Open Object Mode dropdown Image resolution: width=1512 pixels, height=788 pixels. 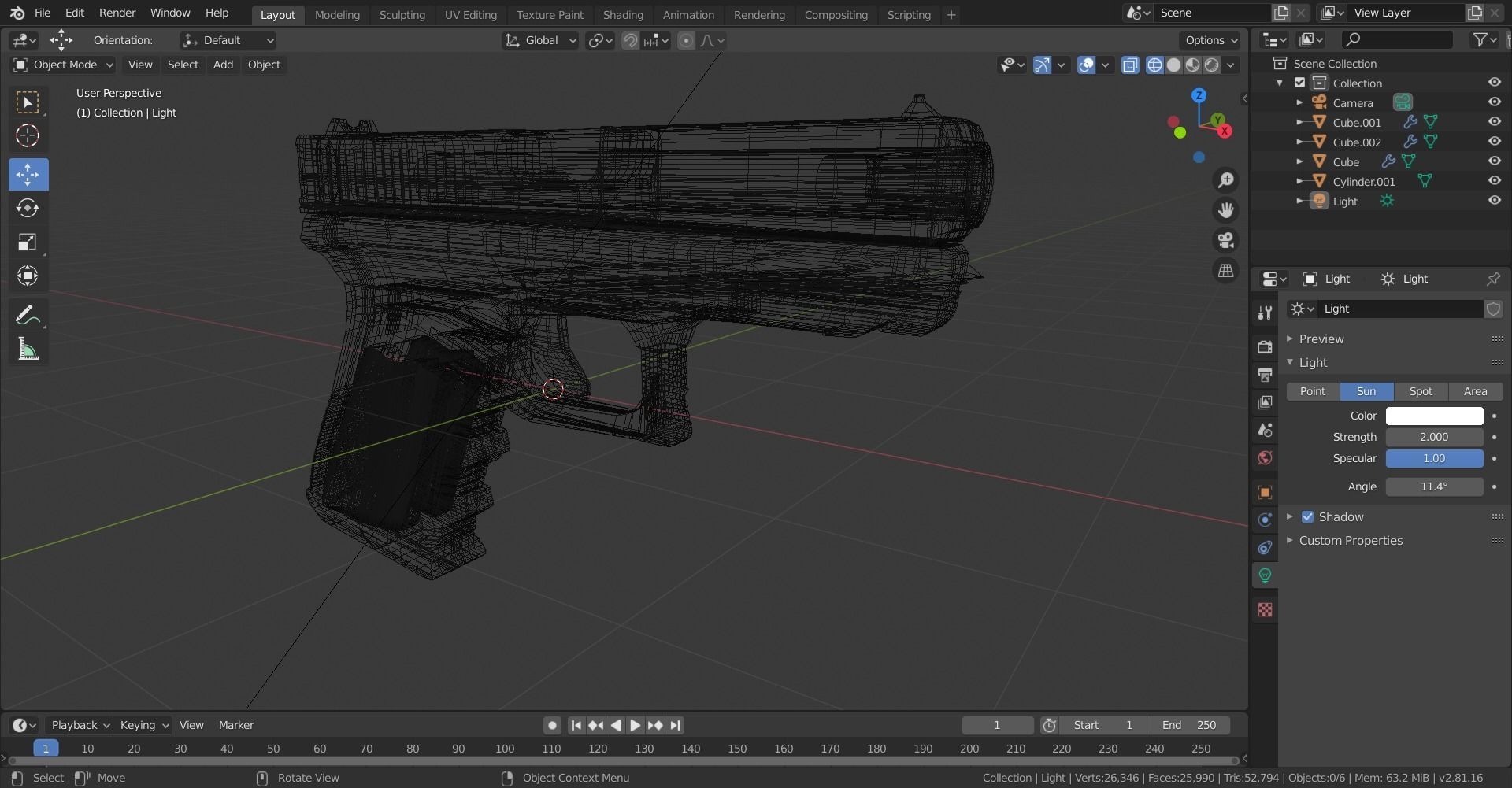64,65
